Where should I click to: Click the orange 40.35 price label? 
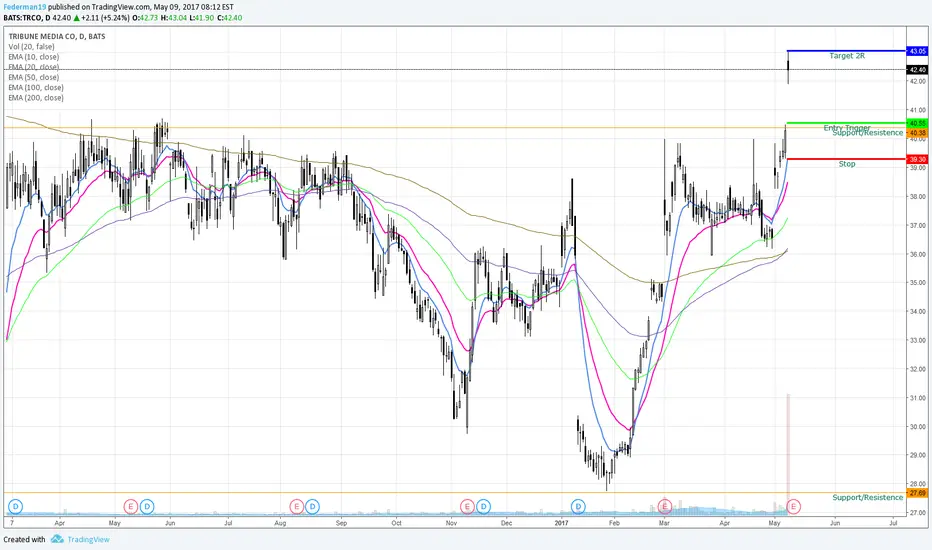[x=917, y=133]
